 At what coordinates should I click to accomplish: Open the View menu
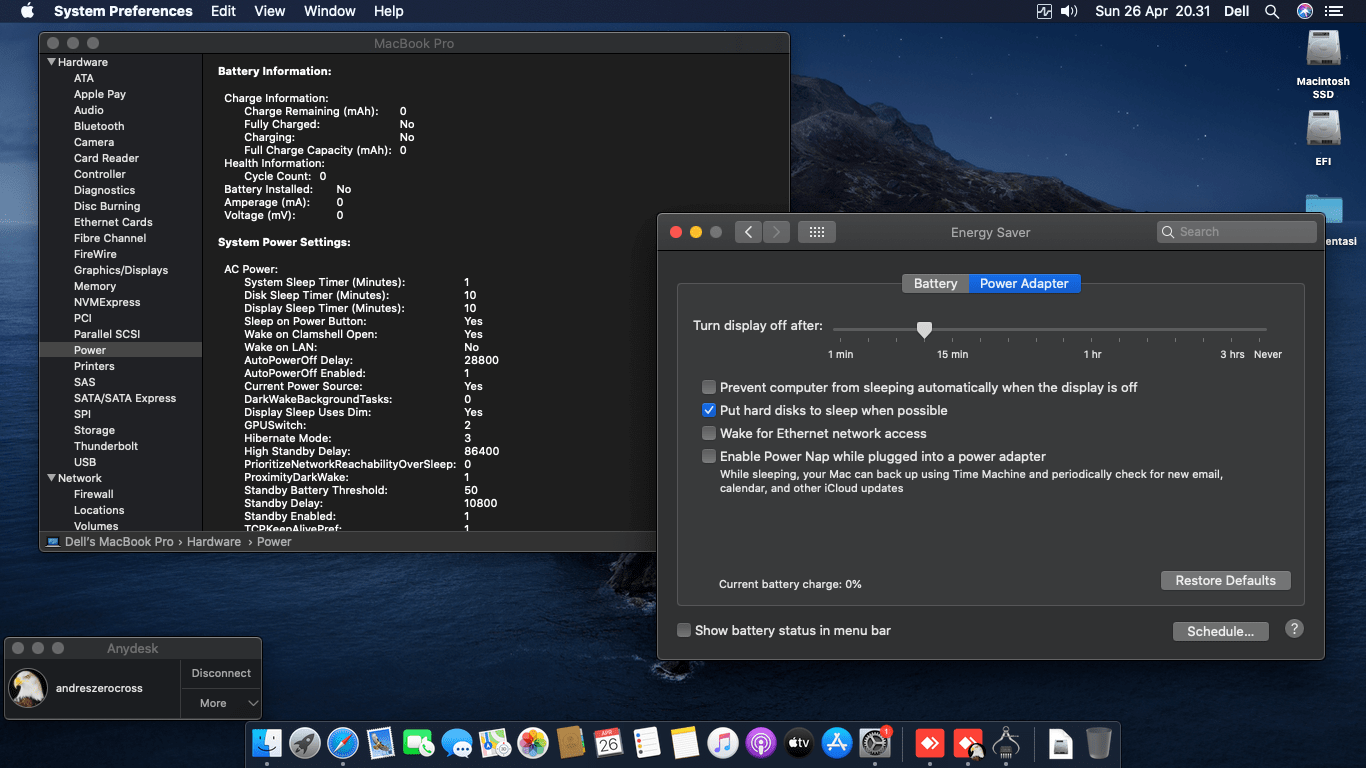270,11
